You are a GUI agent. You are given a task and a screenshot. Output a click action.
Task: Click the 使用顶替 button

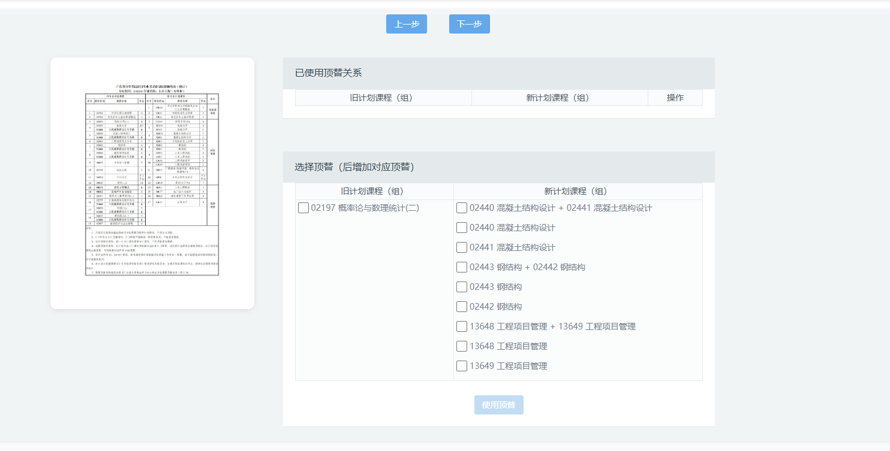(x=498, y=405)
